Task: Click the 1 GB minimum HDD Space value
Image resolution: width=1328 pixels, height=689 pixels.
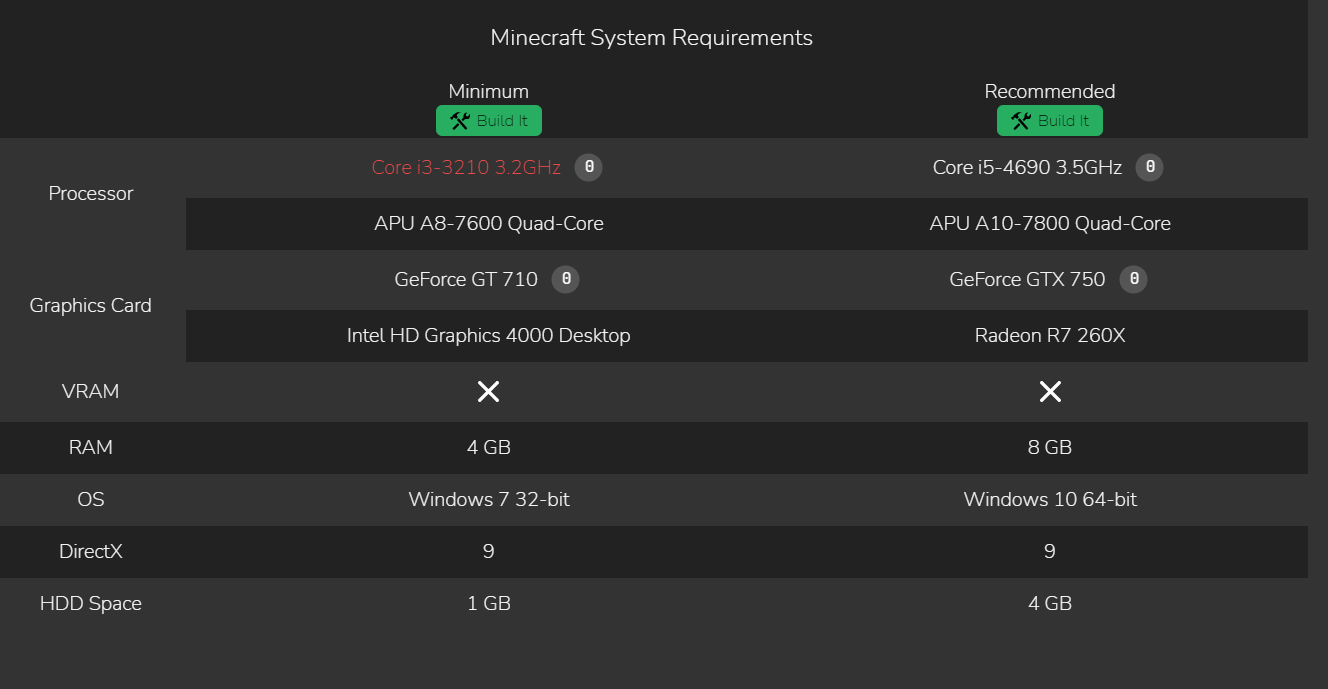Action: [489, 603]
